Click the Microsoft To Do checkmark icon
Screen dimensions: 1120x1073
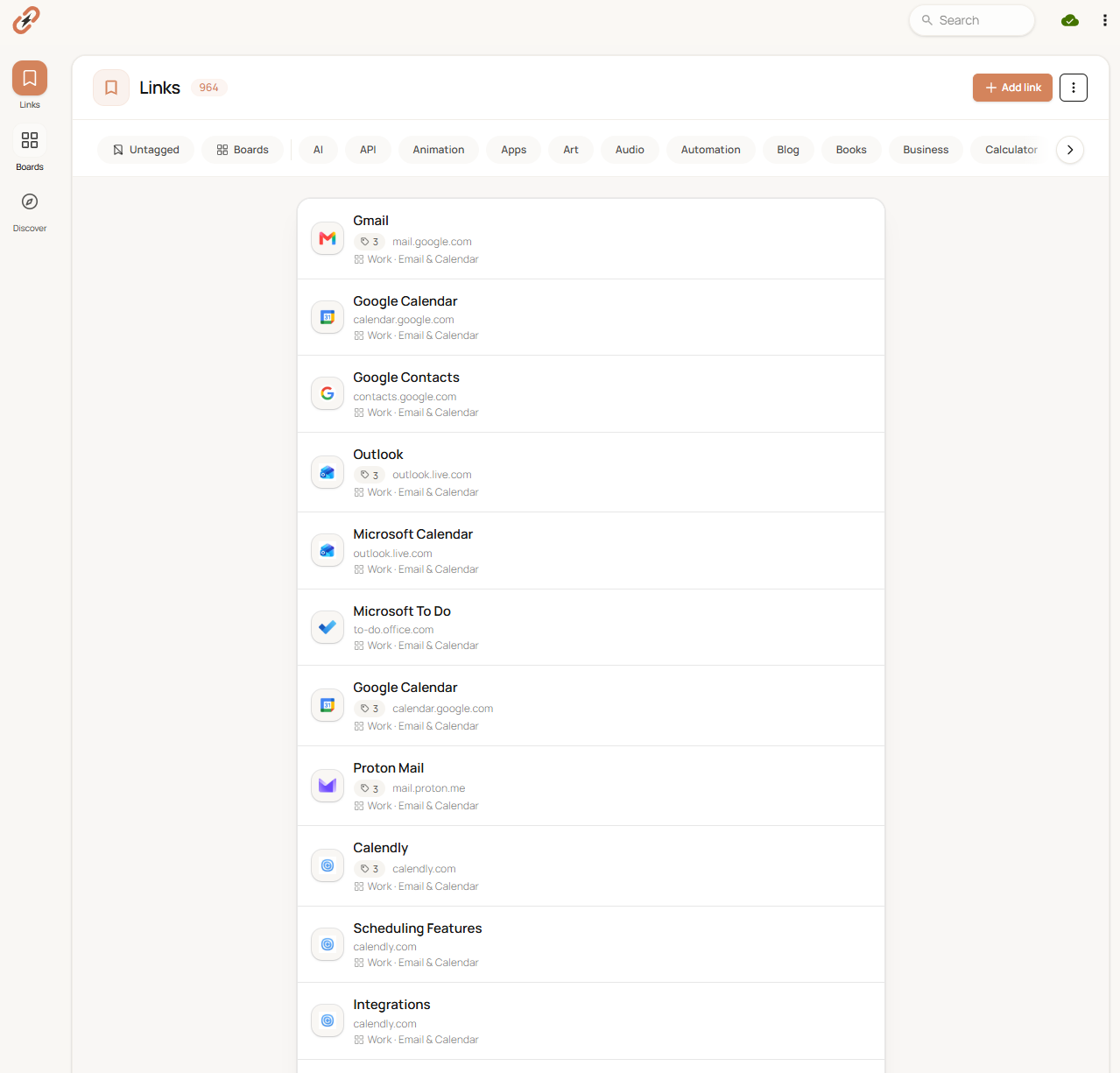tap(328, 627)
